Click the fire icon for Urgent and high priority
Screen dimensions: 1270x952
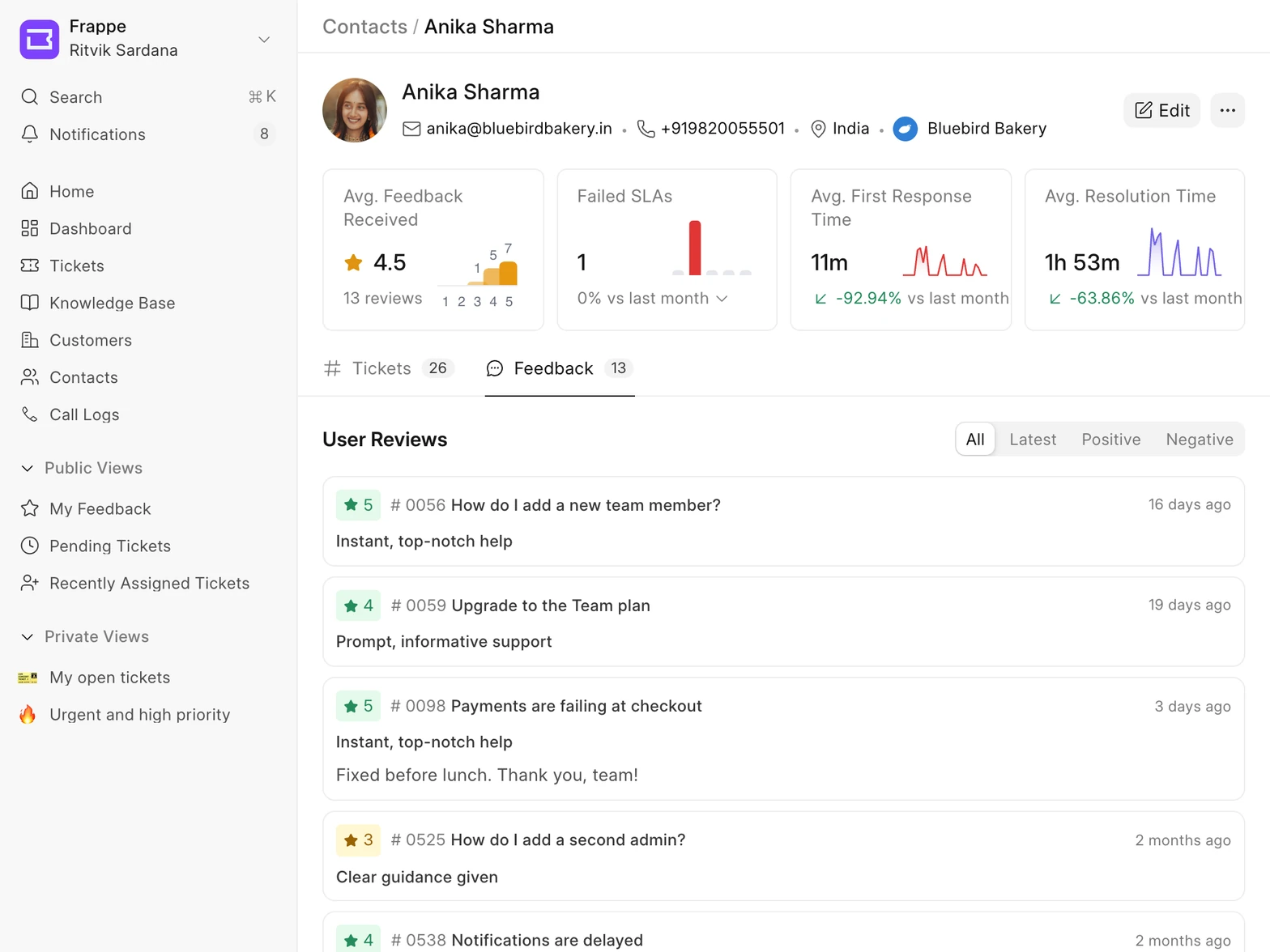[x=28, y=714]
